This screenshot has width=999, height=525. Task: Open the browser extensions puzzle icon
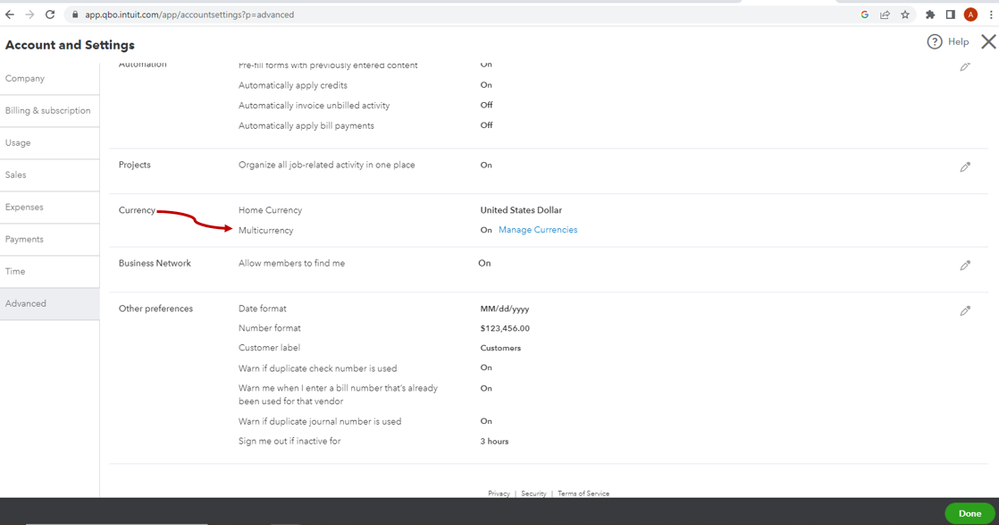click(x=930, y=15)
